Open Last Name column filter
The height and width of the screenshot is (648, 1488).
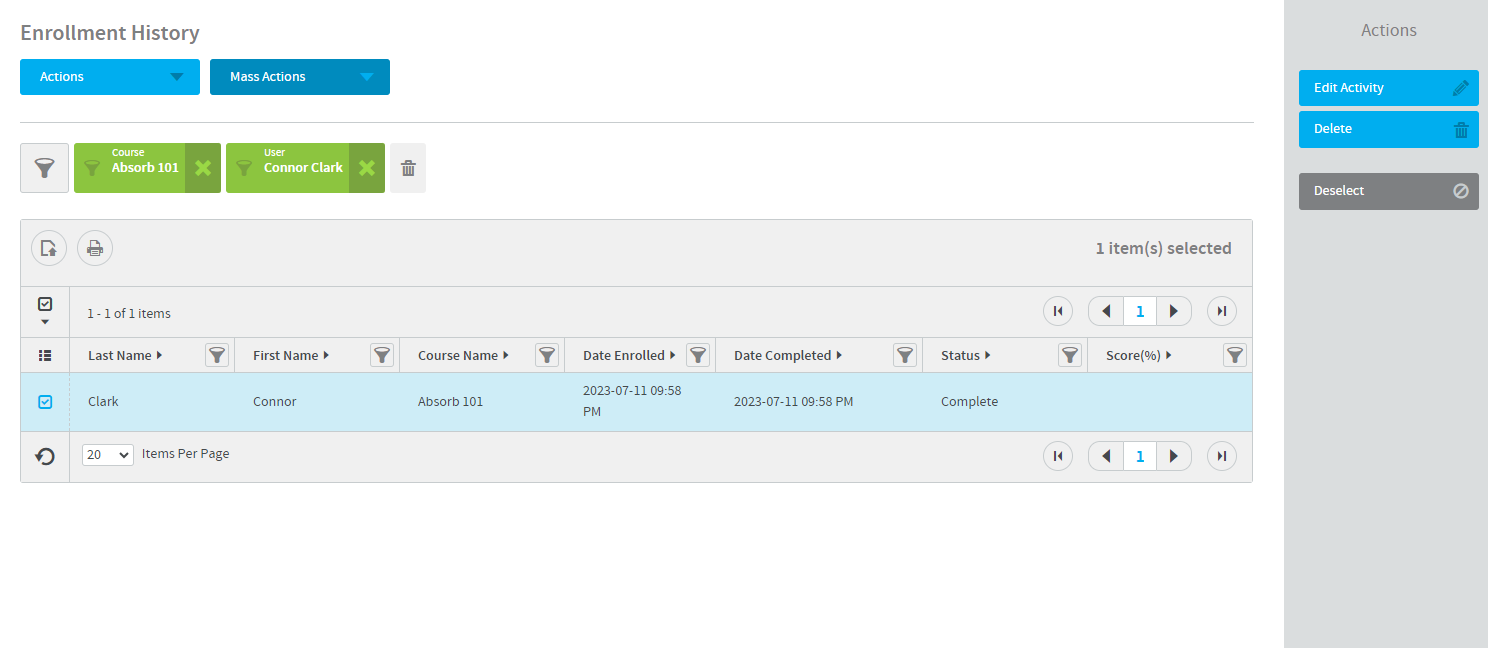point(217,355)
